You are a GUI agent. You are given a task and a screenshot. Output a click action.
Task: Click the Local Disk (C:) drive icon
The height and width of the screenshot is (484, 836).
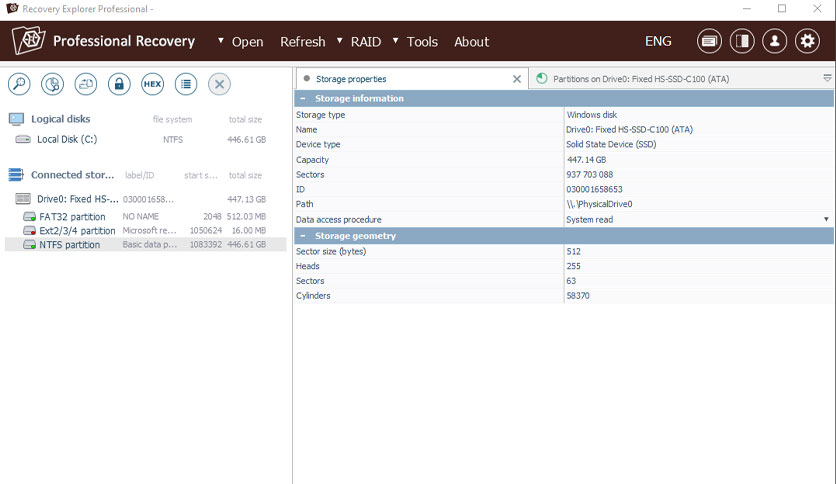(23, 139)
